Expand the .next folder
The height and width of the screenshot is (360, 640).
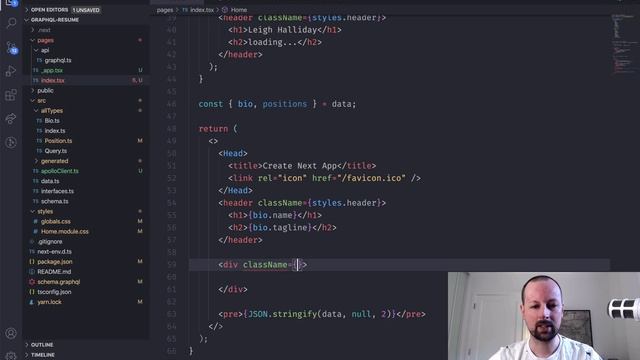pyautogui.click(x=33, y=30)
